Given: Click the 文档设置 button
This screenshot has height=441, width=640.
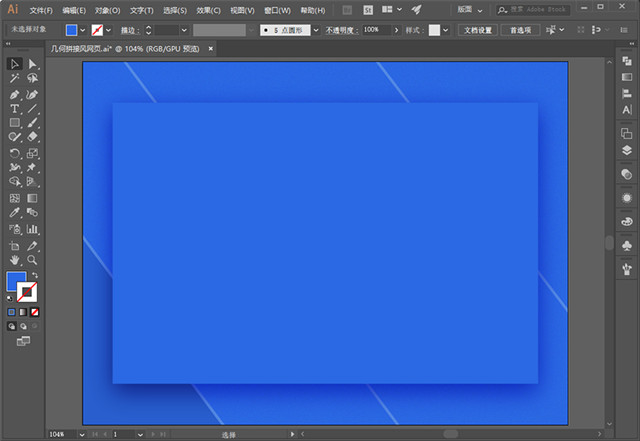Looking at the screenshot, I should (x=478, y=31).
